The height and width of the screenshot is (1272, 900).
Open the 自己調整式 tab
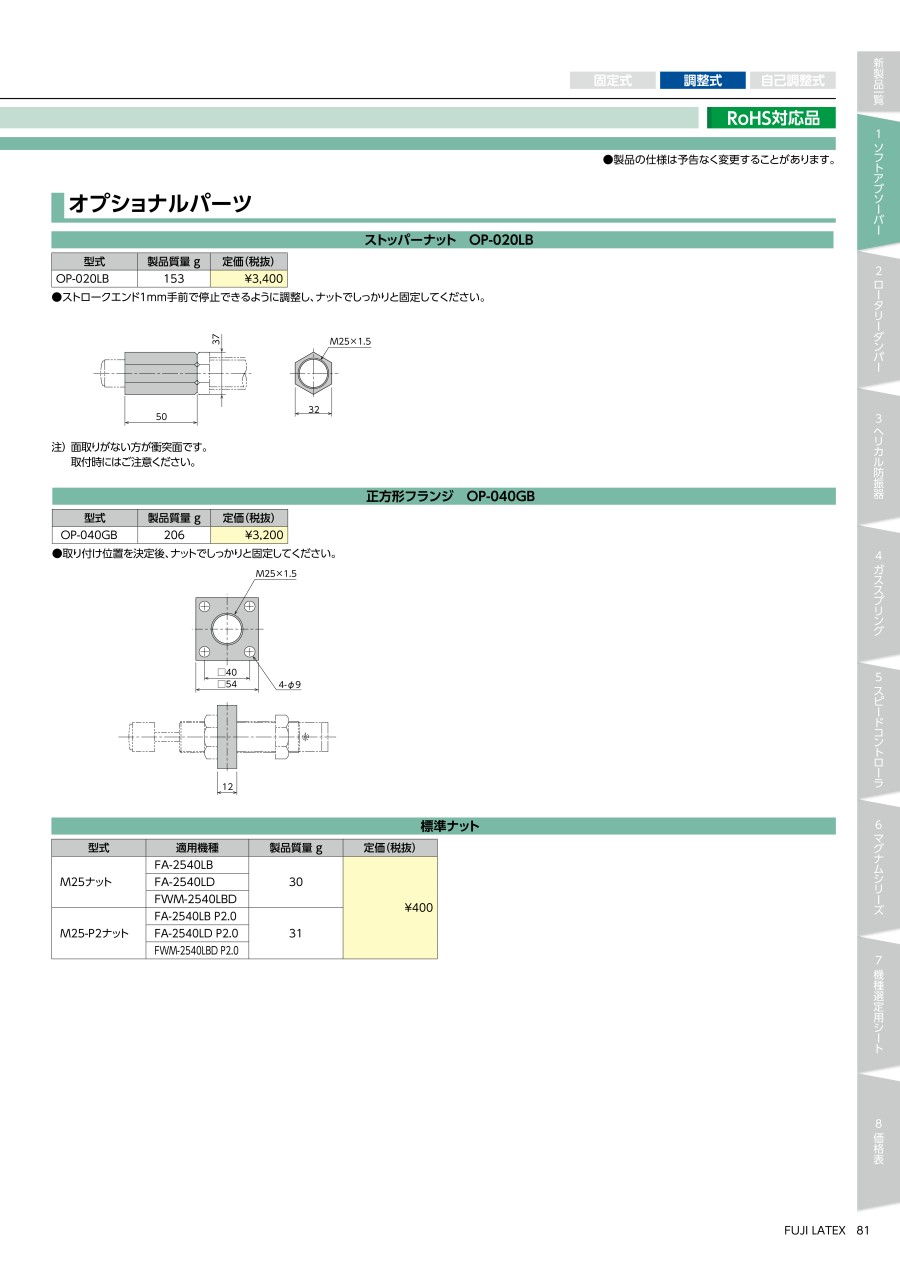(x=792, y=81)
